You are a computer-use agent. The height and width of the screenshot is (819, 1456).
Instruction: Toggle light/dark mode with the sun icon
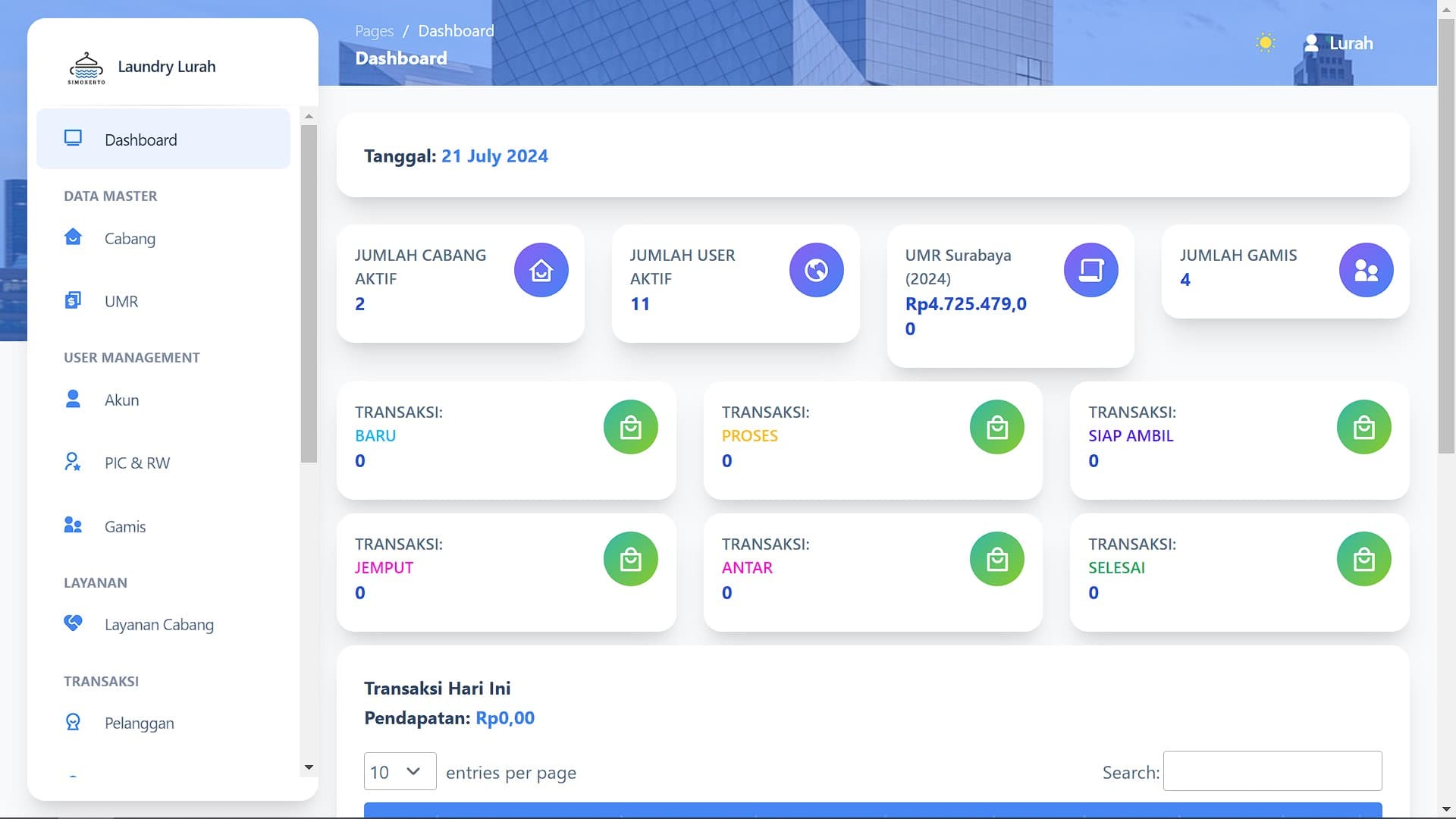coord(1265,43)
